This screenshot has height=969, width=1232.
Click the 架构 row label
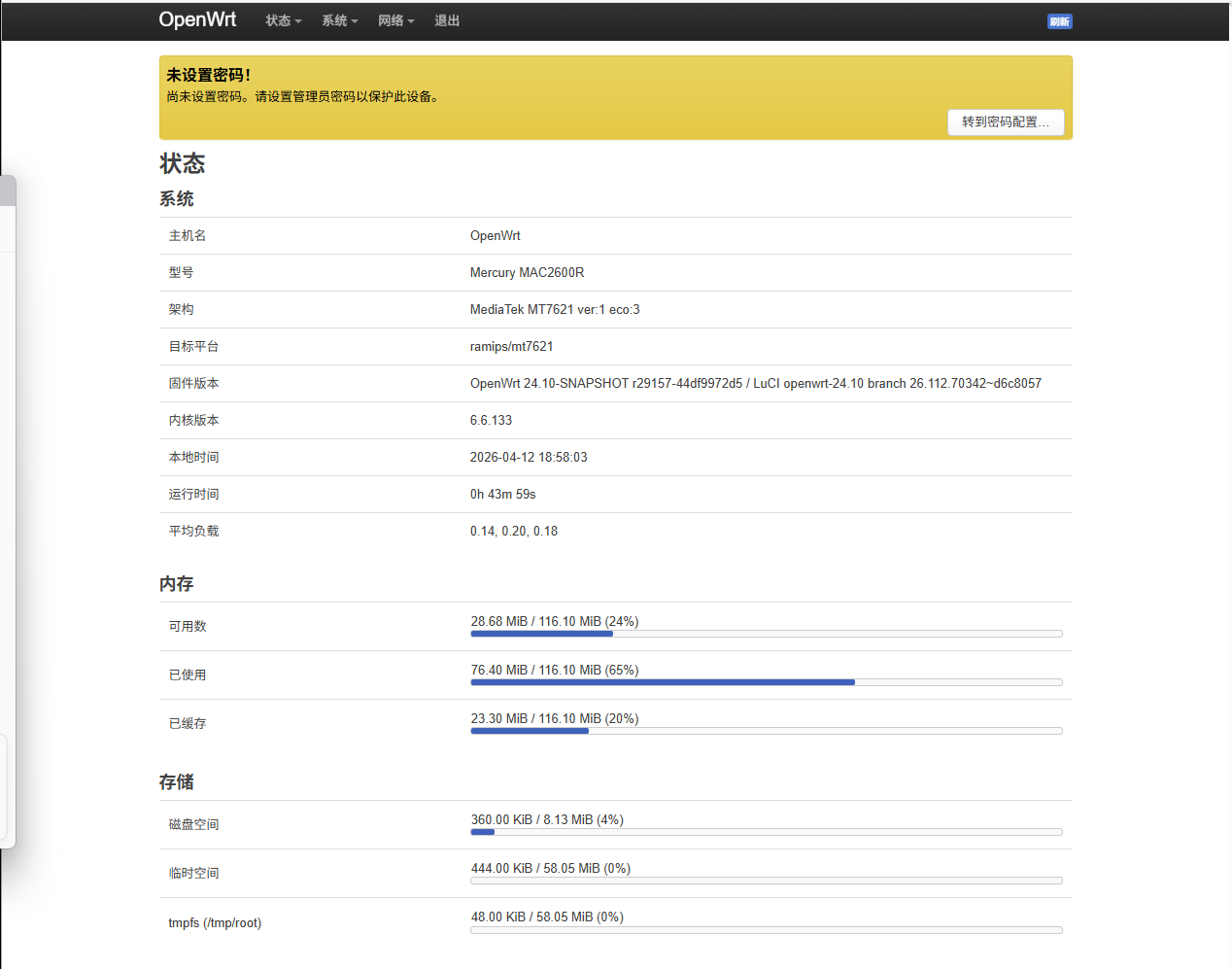point(181,309)
